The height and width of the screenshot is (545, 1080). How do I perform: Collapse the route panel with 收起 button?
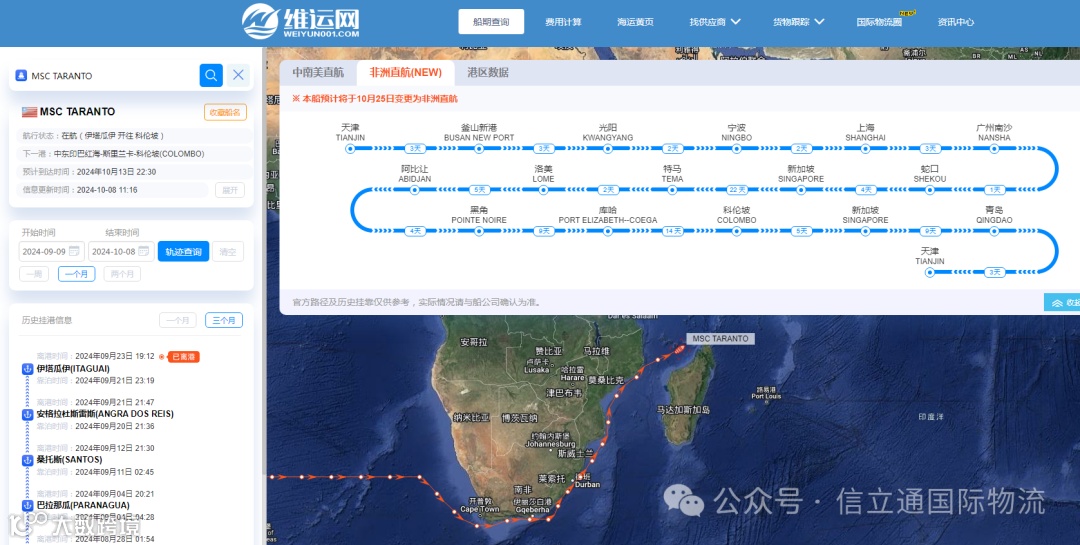[1062, 302]
